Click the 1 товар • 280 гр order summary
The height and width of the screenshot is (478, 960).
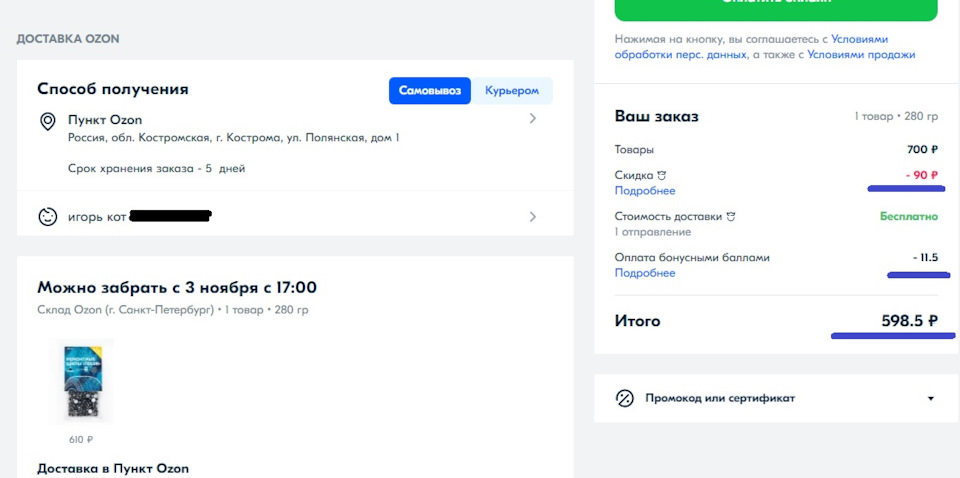[x=896, y=116]
